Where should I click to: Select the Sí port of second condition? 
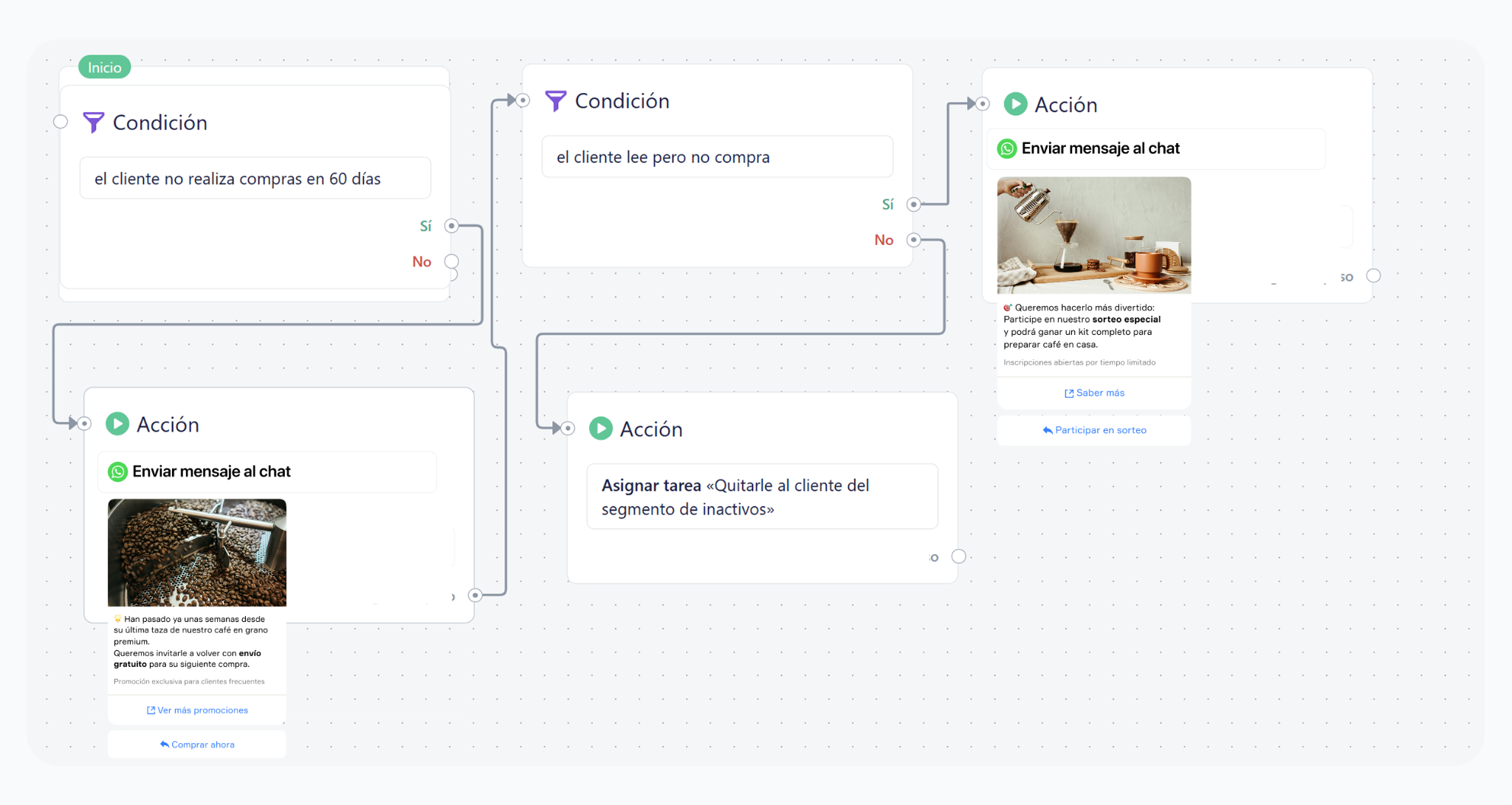click(x=914, y=204)
